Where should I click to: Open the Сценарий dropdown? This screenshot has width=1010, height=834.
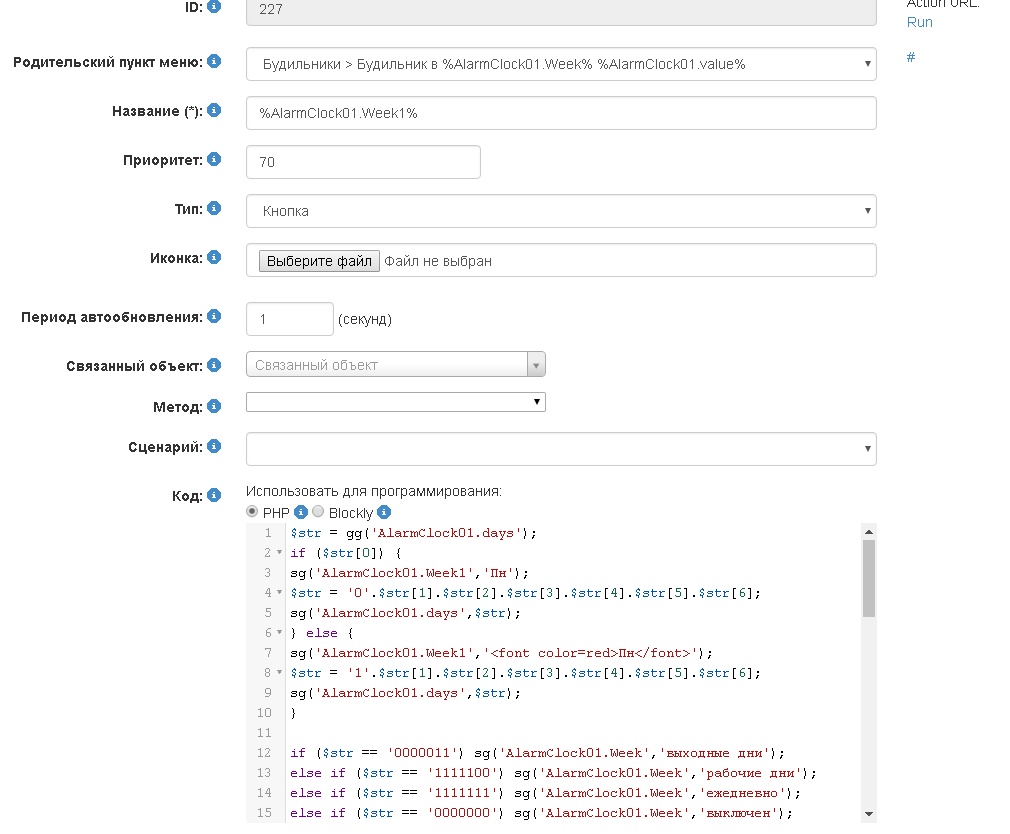[x=866, y=448]
